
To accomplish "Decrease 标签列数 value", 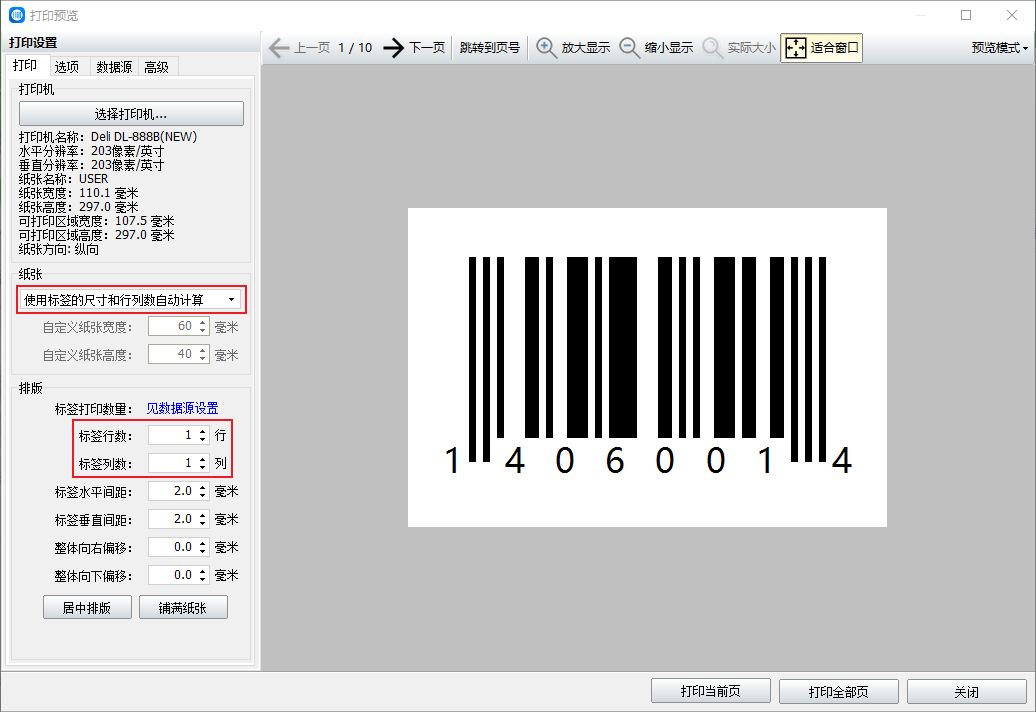I will (202, 467).
